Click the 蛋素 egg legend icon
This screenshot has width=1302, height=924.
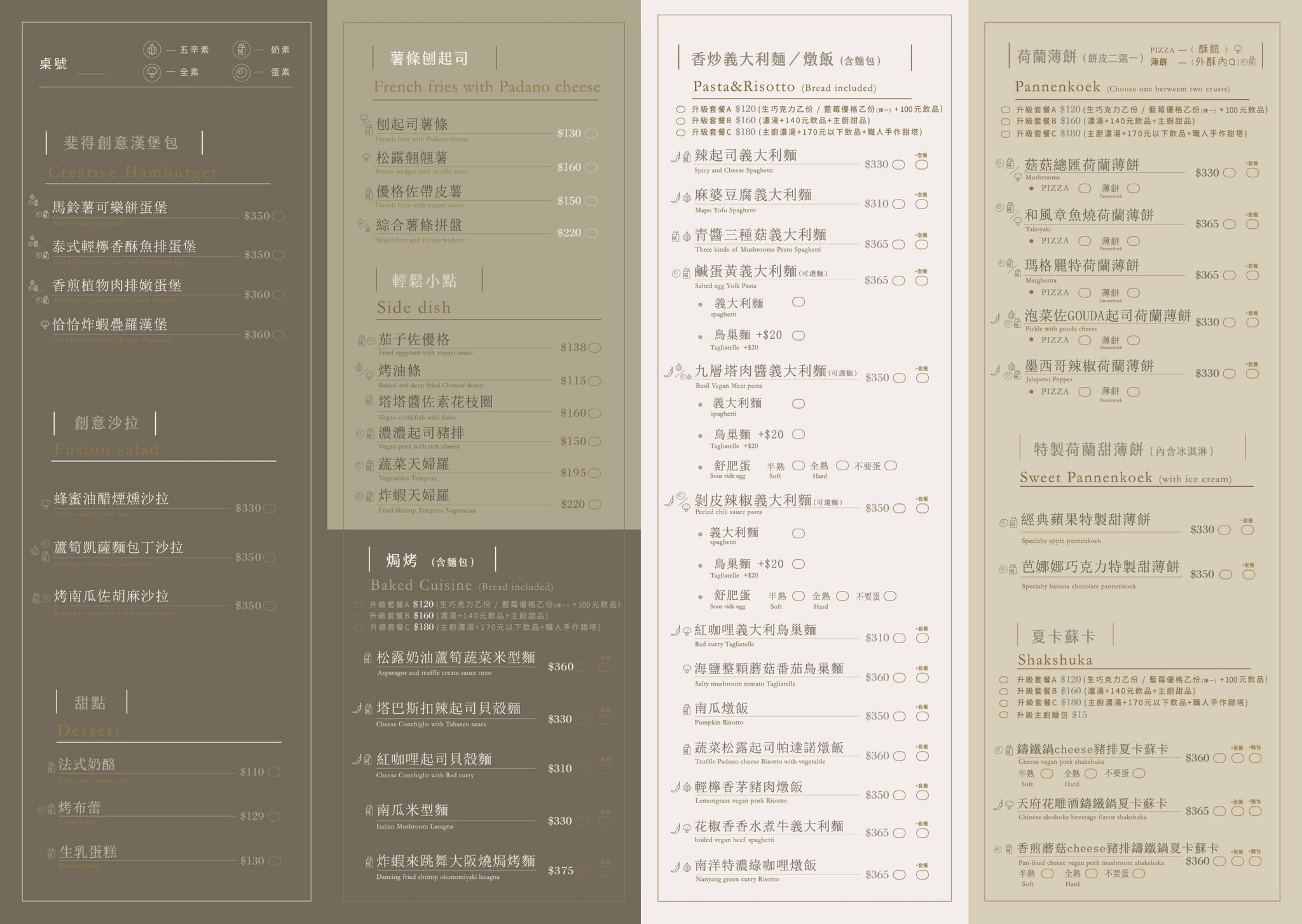pos(241,72)
